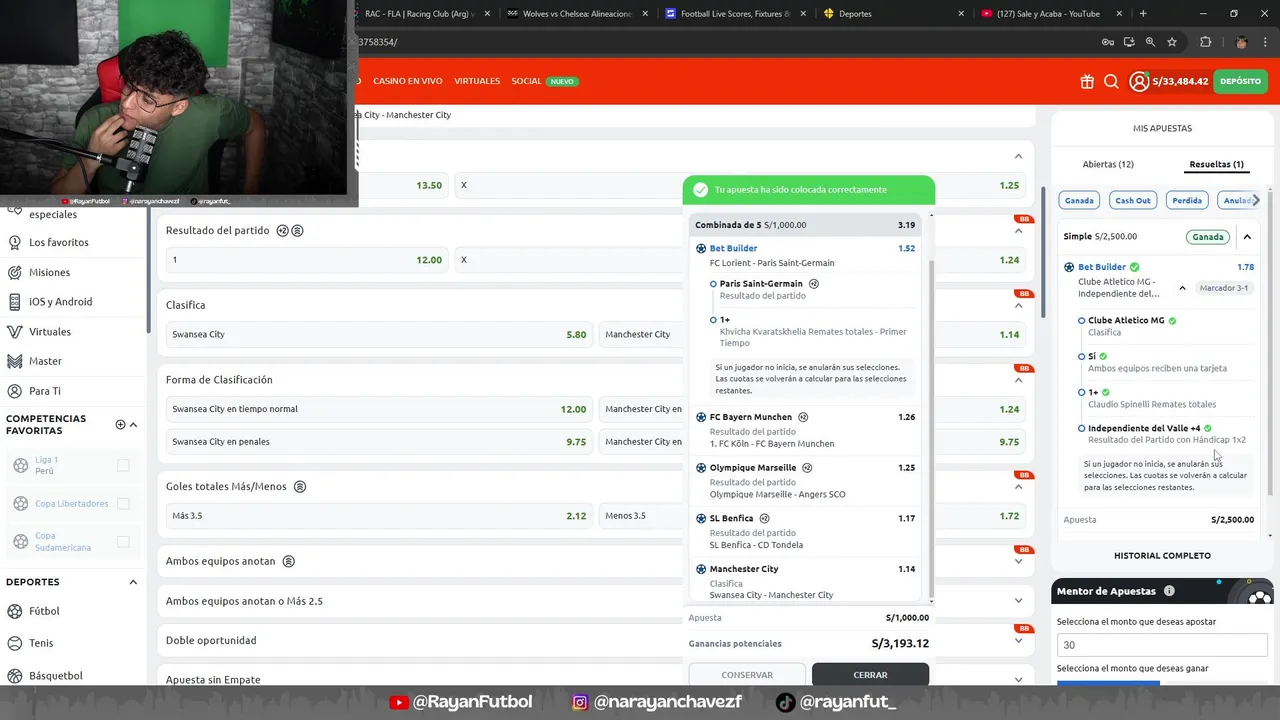Tick the Copa Libertadores checkbox
This screenshot has height=720, width=1280.
point(123,503)
